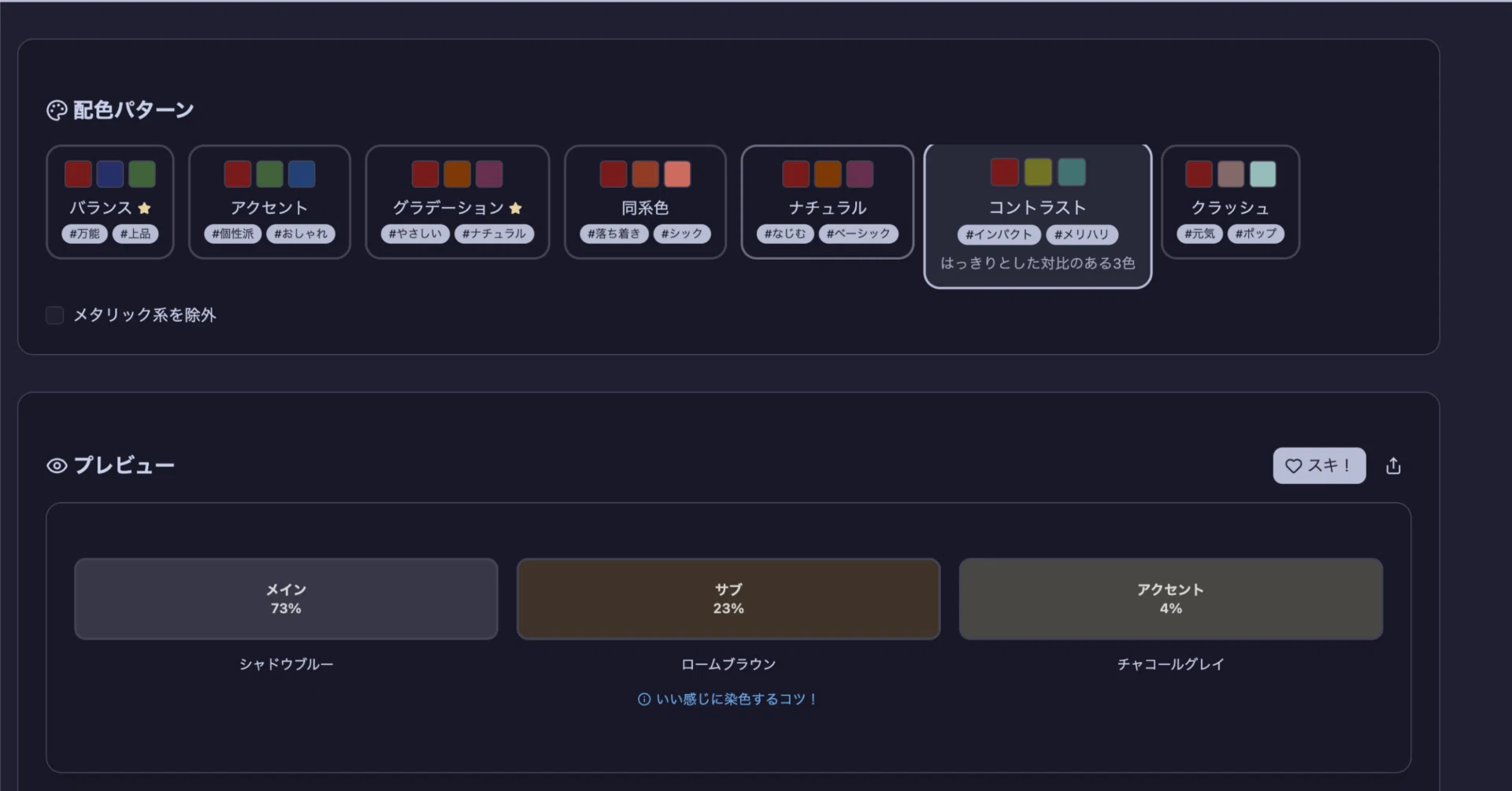The height and width of the screenshot is (791, 1512).
Task: Click the #ナチュラル tag
Action: tap(495, 234)
